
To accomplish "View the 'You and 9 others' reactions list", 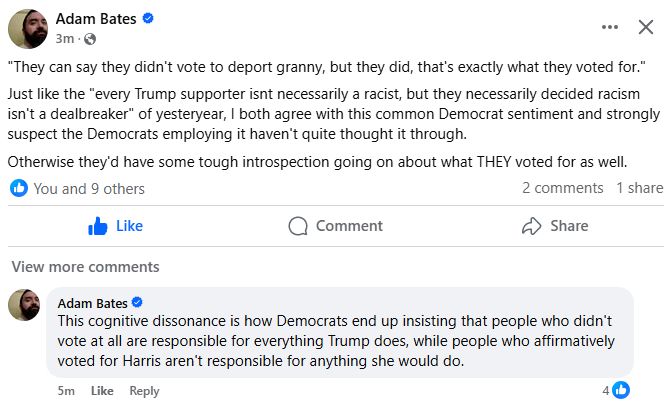I will tap(89, 188).
